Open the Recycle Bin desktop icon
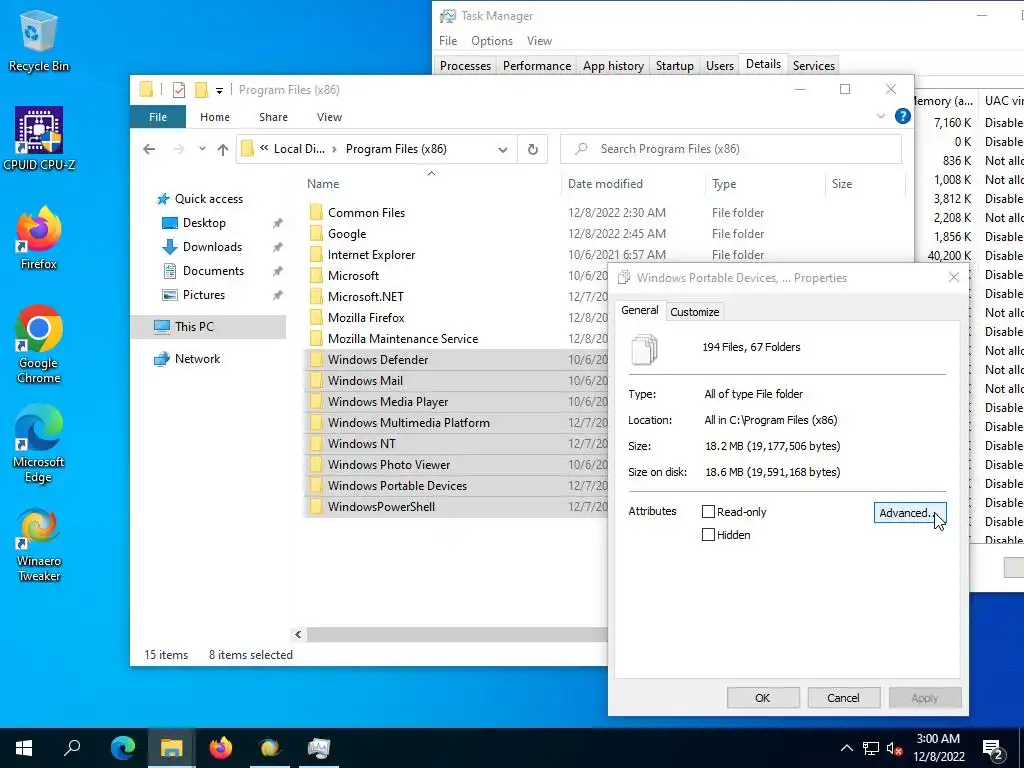This screenshot has height=768, width=1024. pos(39,42)
